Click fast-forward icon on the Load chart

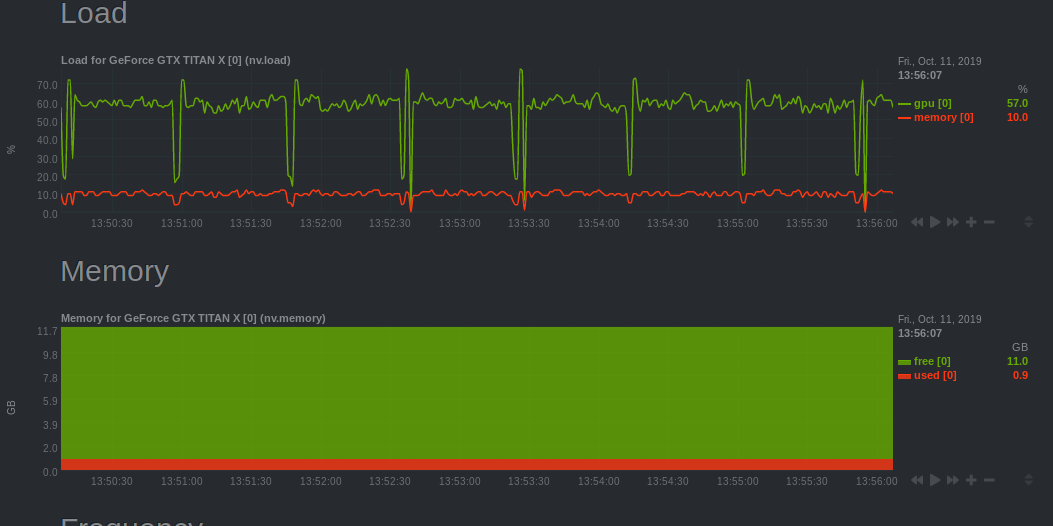(953, 222)
